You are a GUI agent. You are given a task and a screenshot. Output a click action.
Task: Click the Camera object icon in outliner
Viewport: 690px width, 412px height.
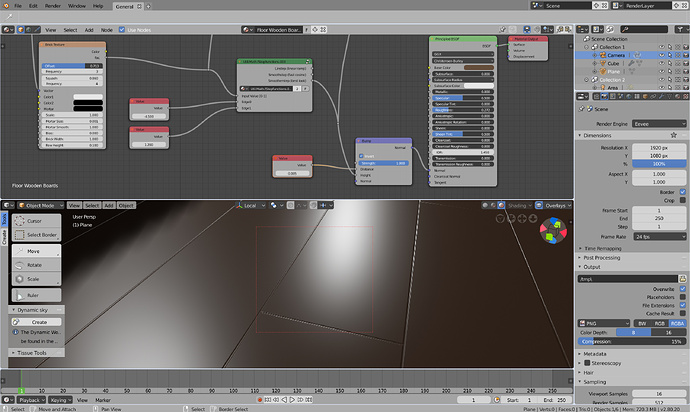click(603, 55)
